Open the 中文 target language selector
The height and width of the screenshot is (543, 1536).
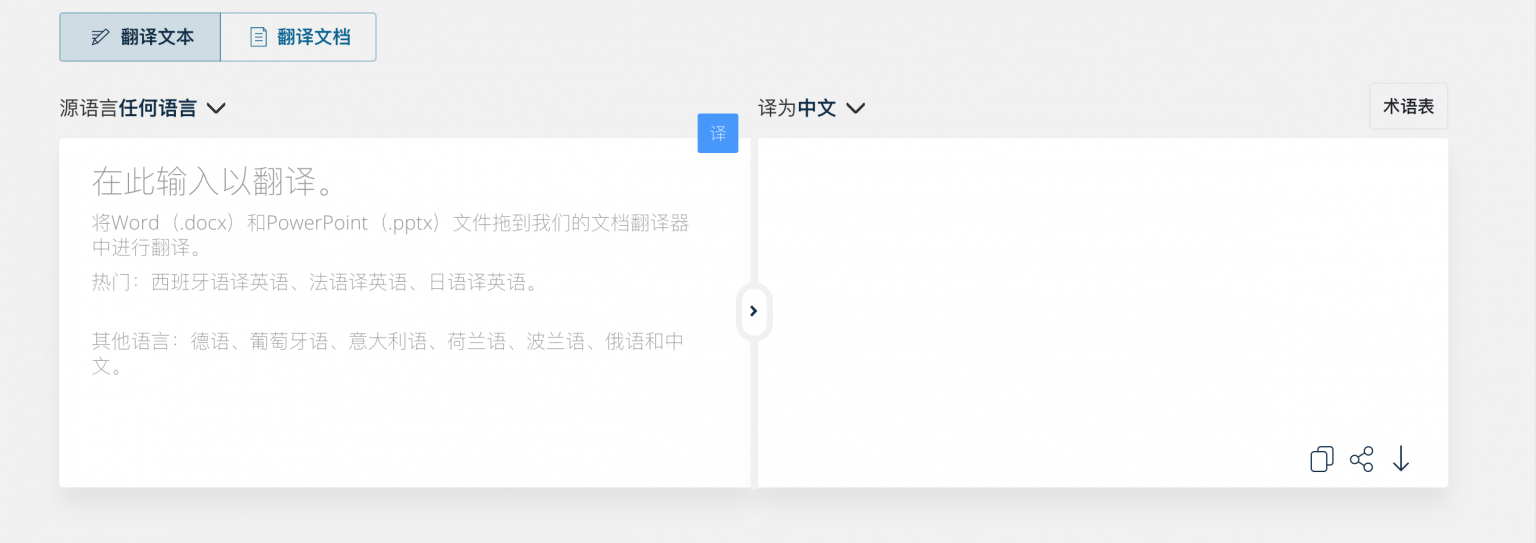[816, 108]
